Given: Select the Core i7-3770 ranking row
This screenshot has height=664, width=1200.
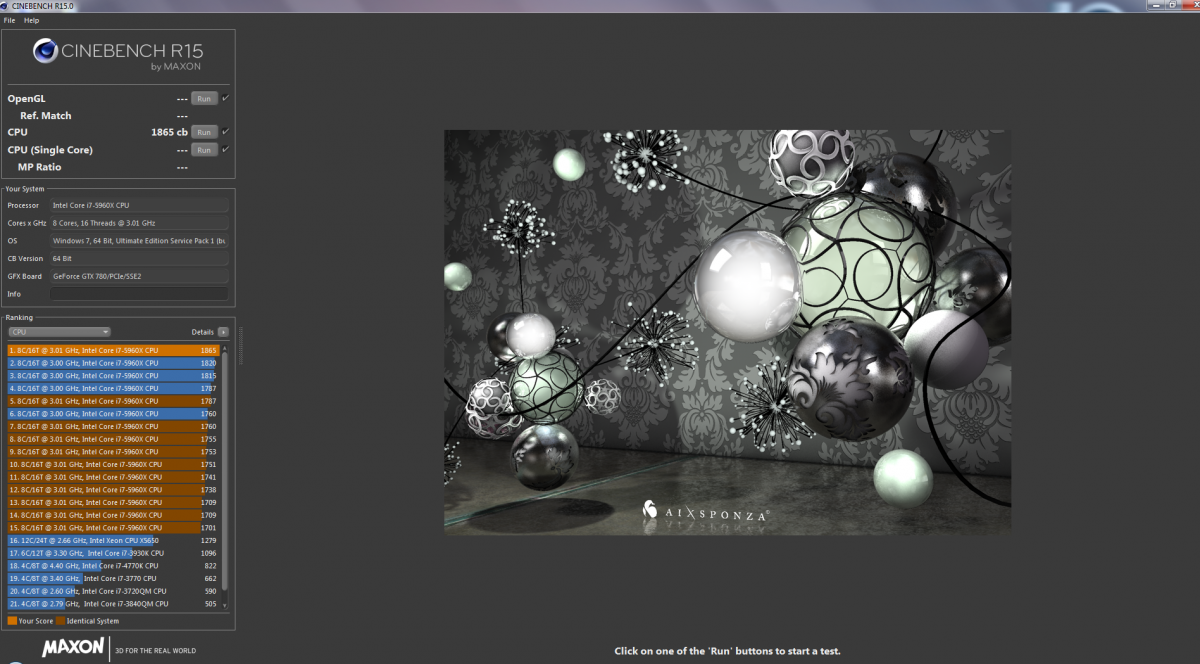Looking at the screenshot, I should pos(113,578).
